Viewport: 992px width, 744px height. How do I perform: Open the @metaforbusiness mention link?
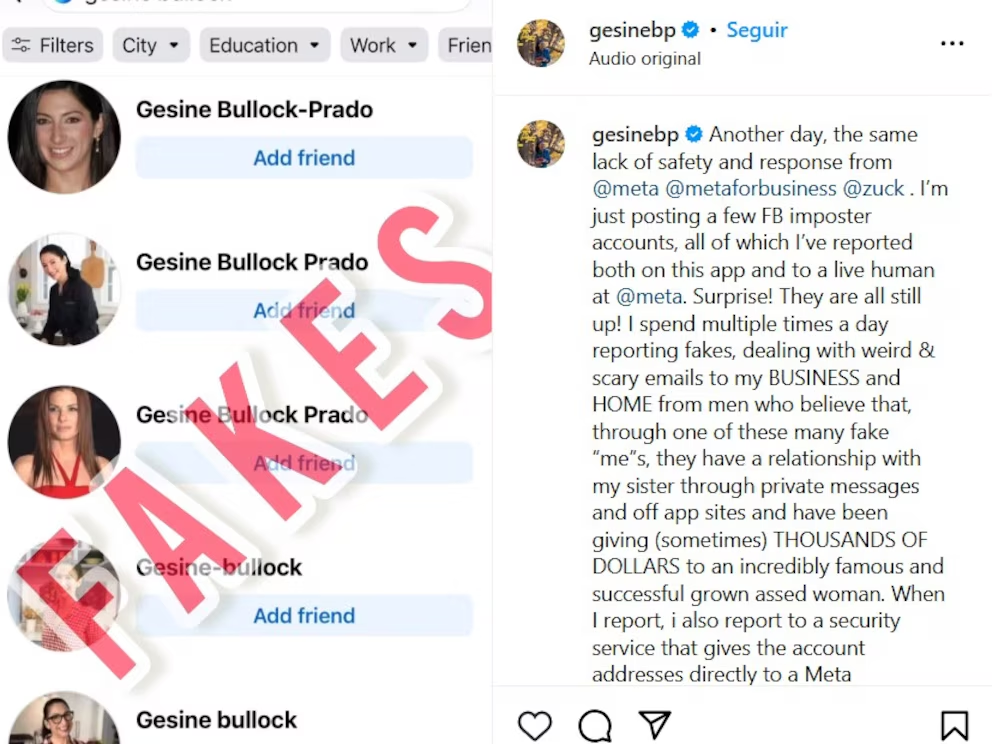750,188
